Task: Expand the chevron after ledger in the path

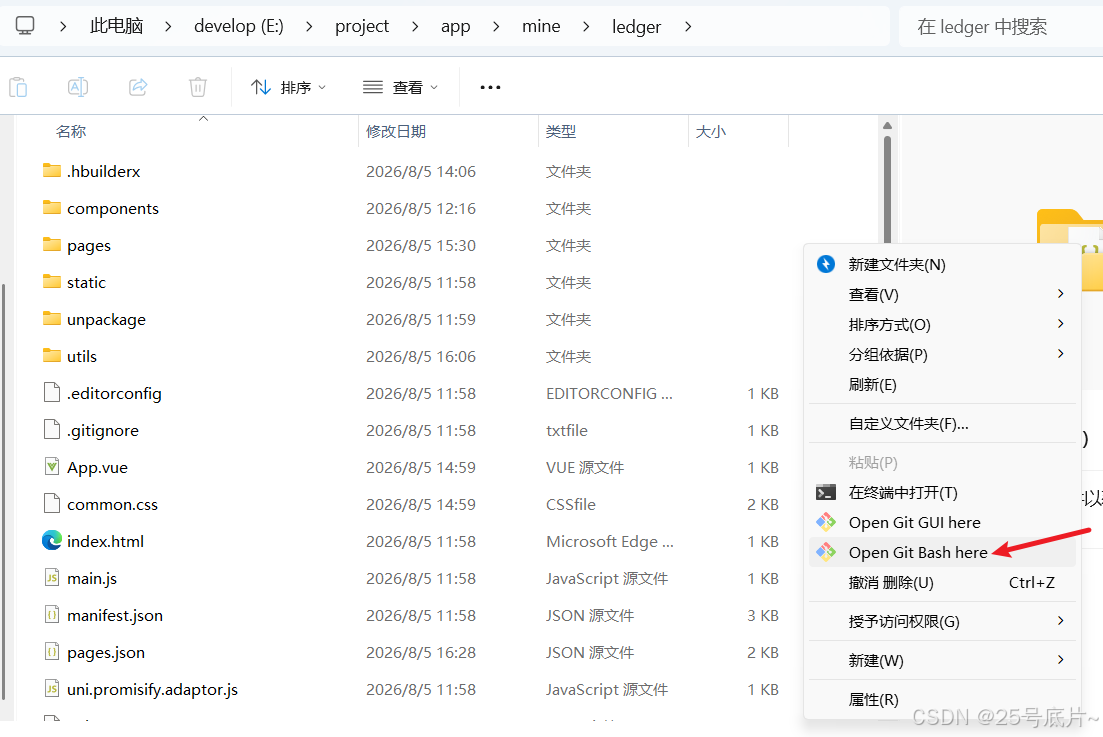Action: (688, 27)
